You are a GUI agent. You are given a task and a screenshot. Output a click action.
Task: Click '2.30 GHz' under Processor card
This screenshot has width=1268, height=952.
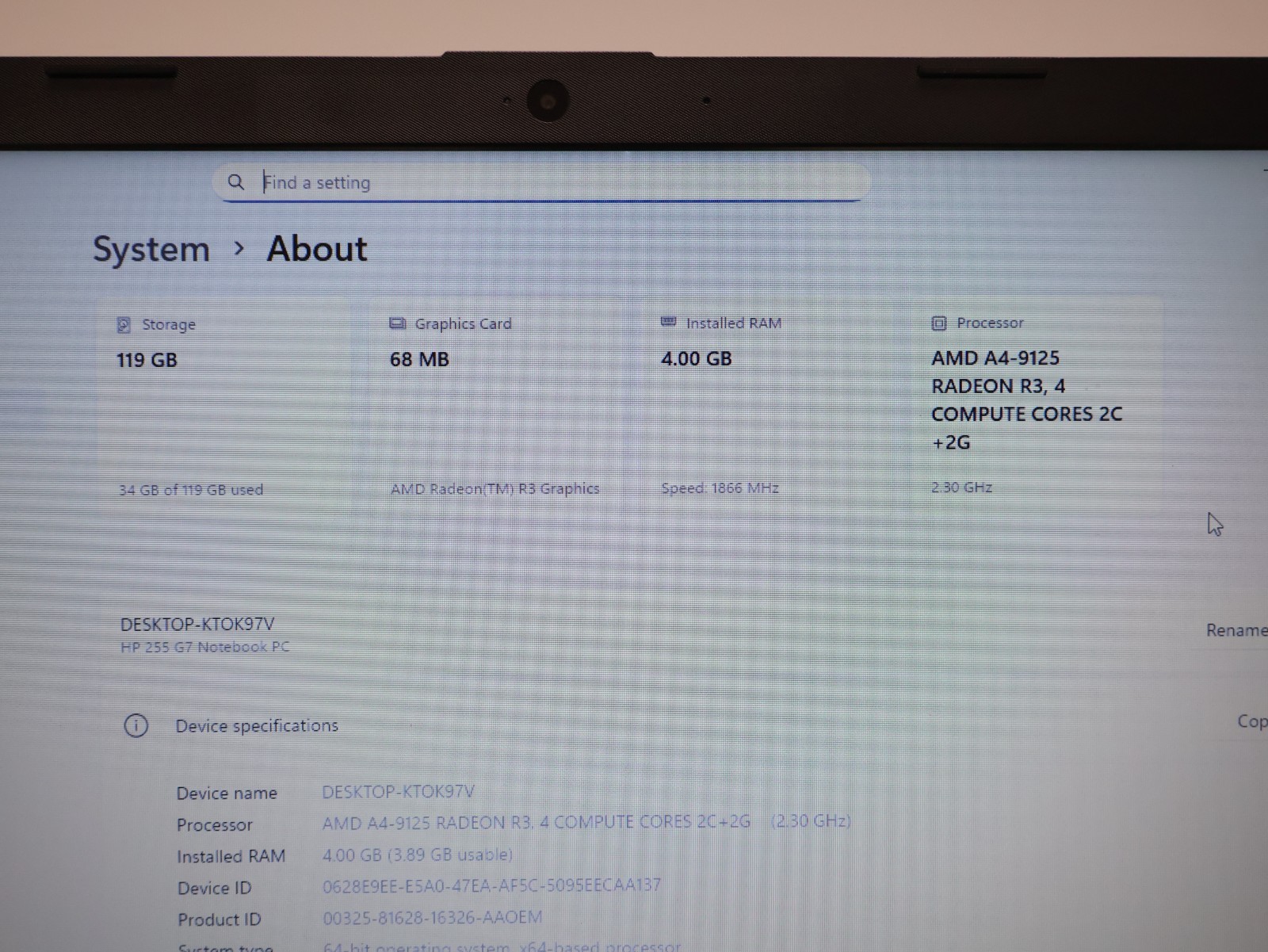pos(962,487)
